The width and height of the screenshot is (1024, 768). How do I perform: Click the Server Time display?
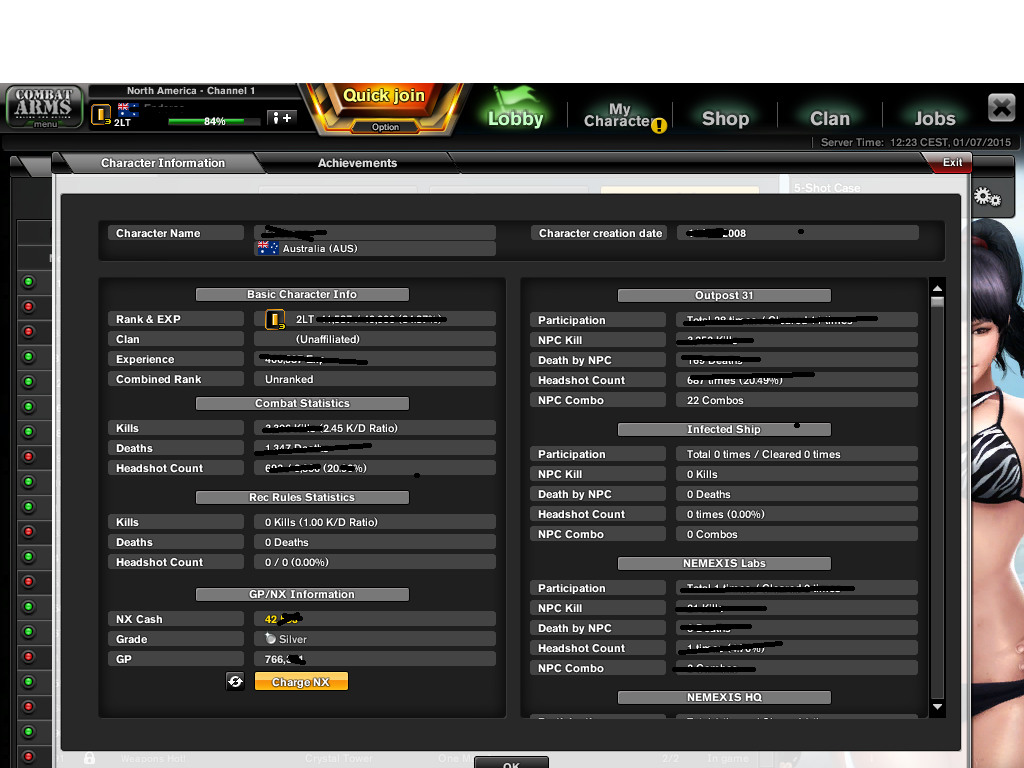pyautogui.click(x=916, y=142)
